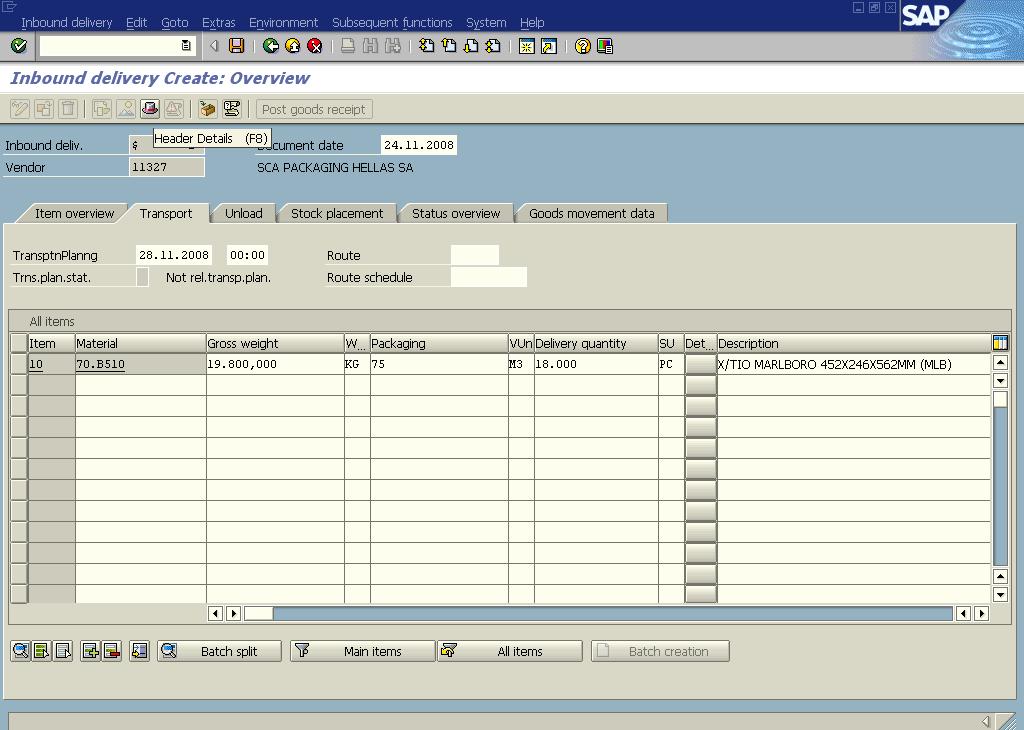Collapse the command field with the triangle arrow
The height and width of the screenshot is (730, 1024).
tap(214, 46)
